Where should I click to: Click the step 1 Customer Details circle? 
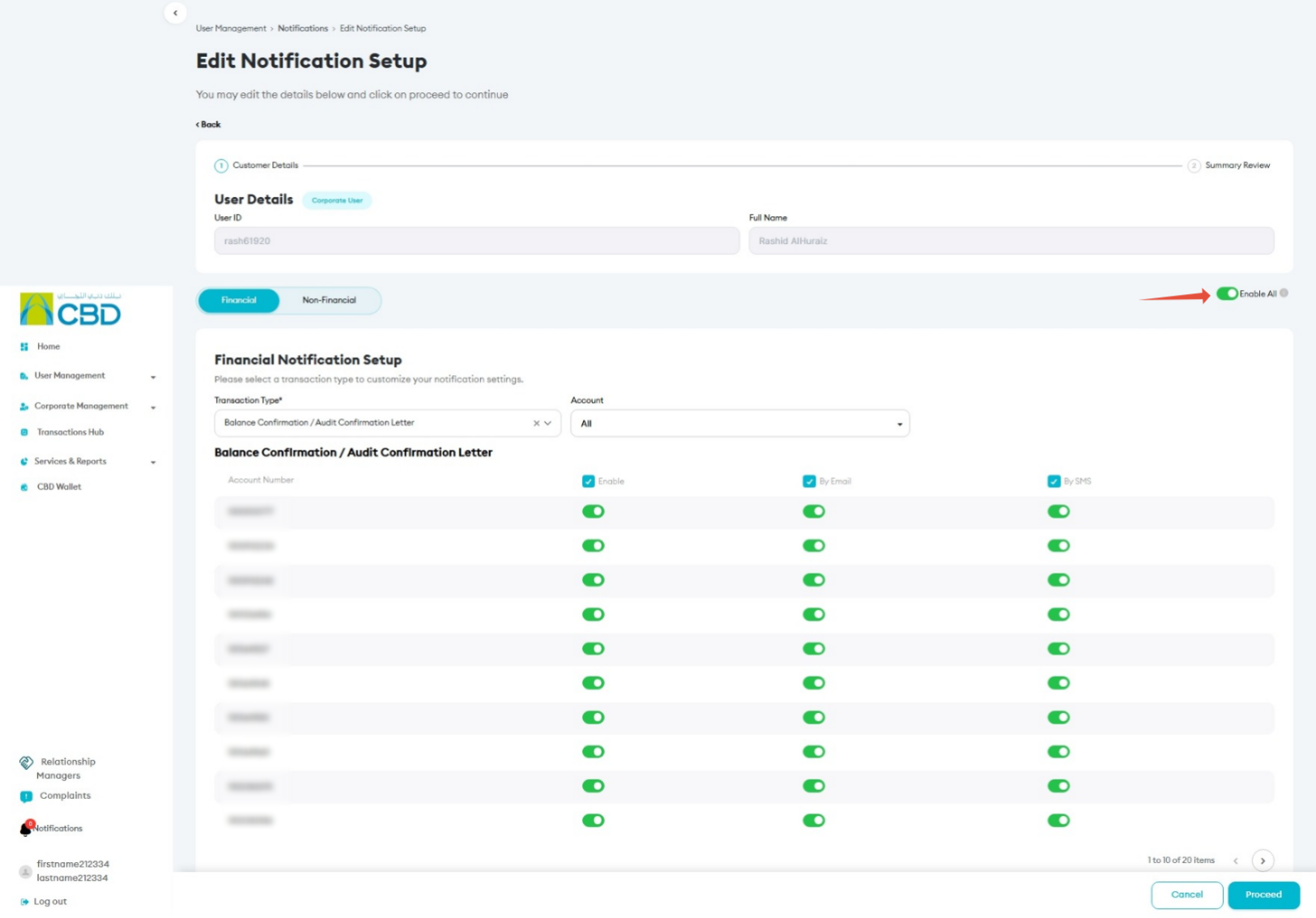click(x=221, y=166)
